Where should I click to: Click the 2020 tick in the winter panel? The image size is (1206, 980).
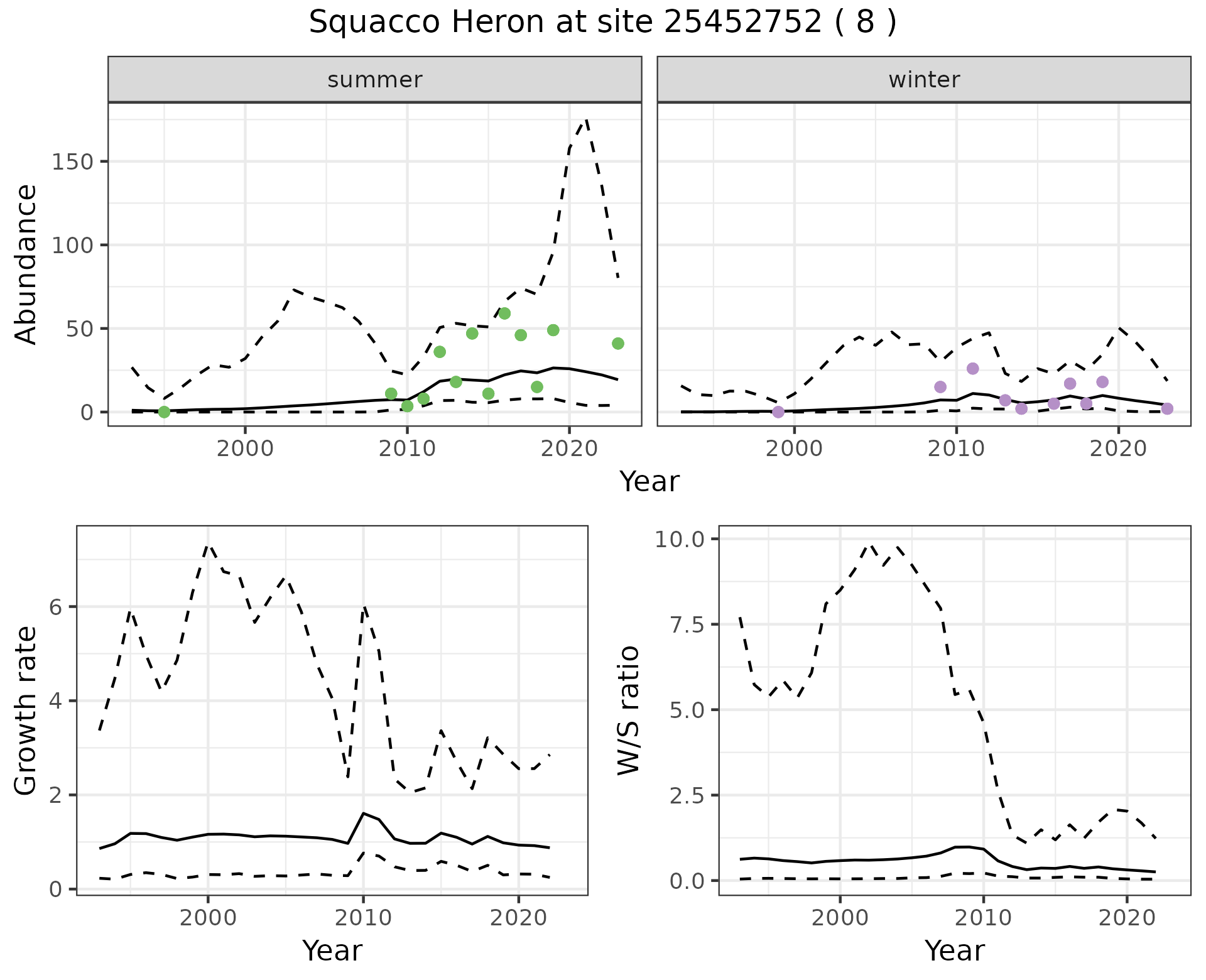click(x=1119, y=449)
